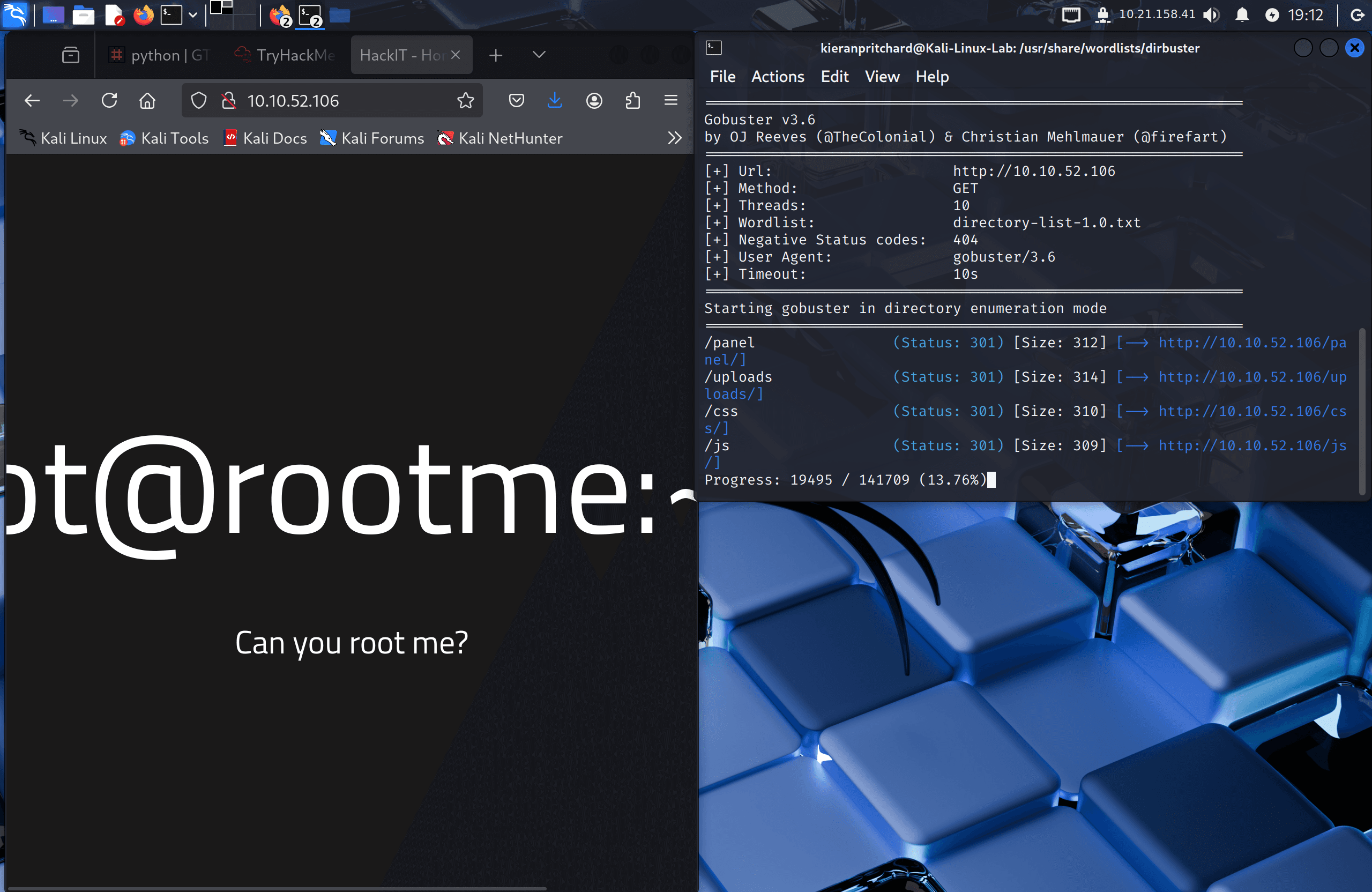
Task: Open the blue folder in the taskbar
Action: [x=340, y=16]
